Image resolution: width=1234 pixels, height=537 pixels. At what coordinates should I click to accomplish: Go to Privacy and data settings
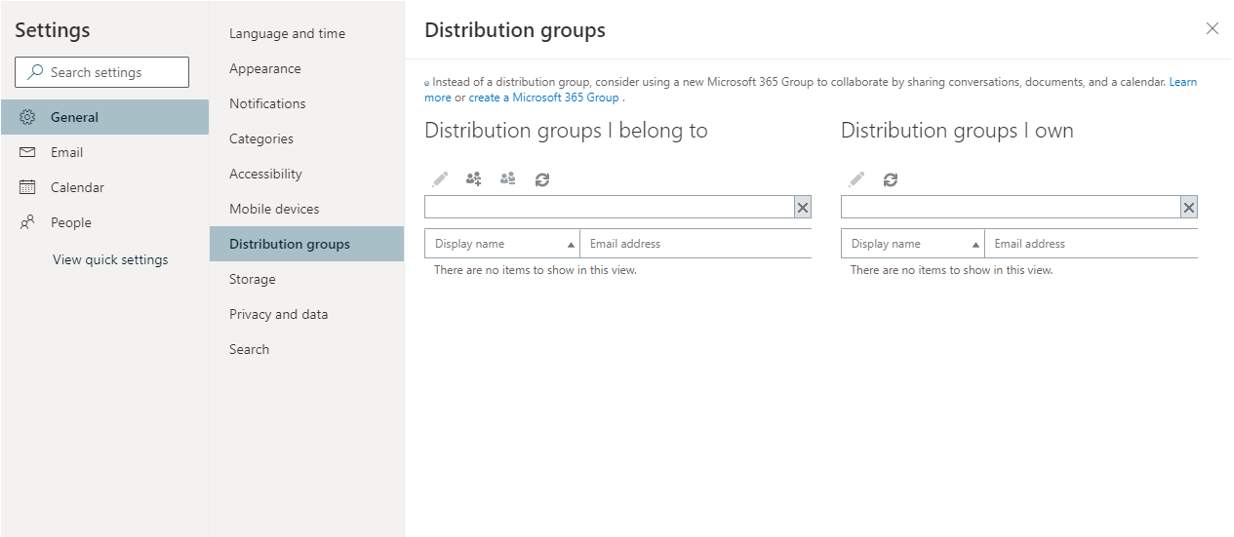(278, 314)
